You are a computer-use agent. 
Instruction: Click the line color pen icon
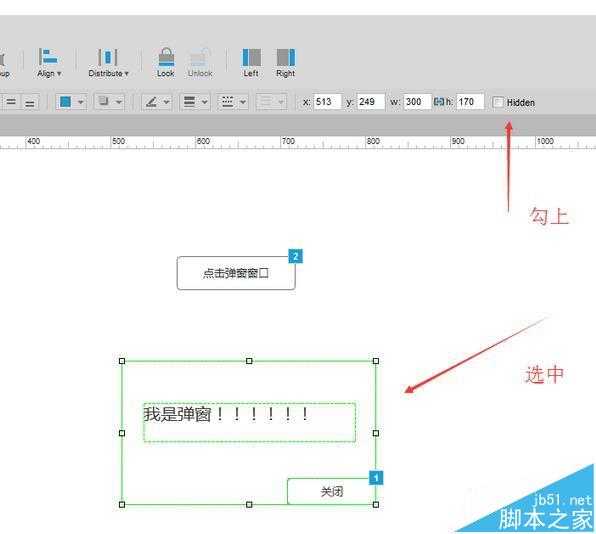151,101
